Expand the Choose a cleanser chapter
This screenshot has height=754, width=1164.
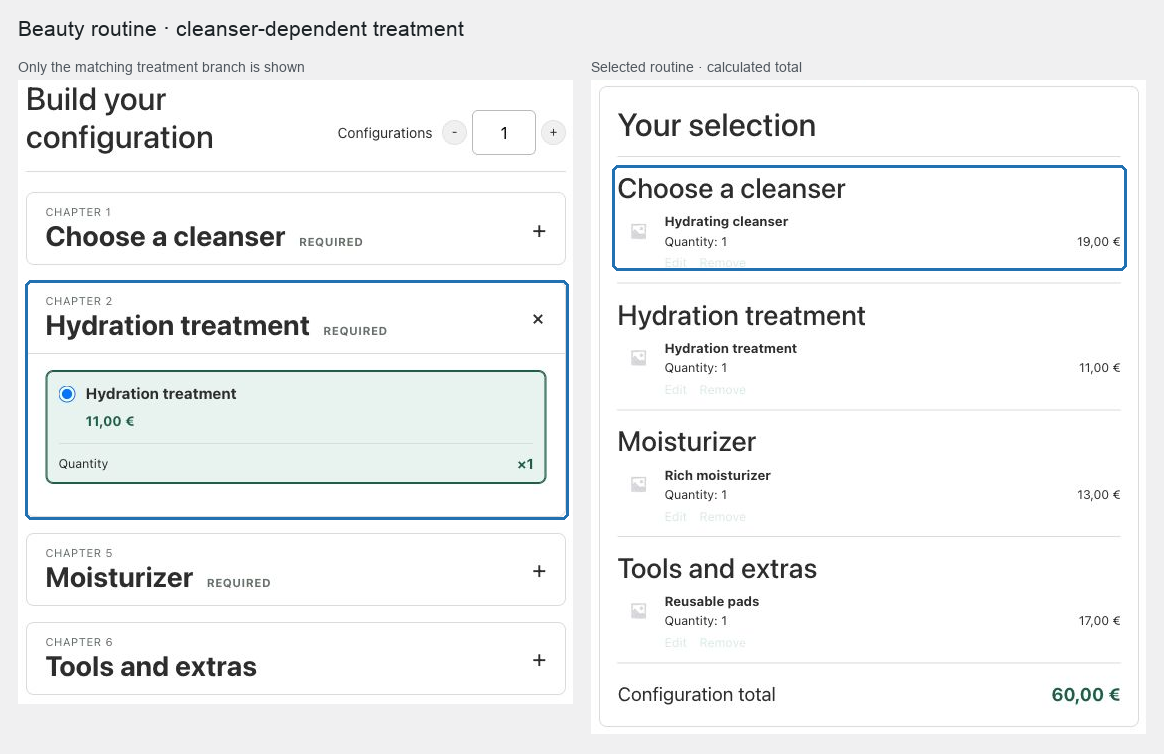(539, 231)
